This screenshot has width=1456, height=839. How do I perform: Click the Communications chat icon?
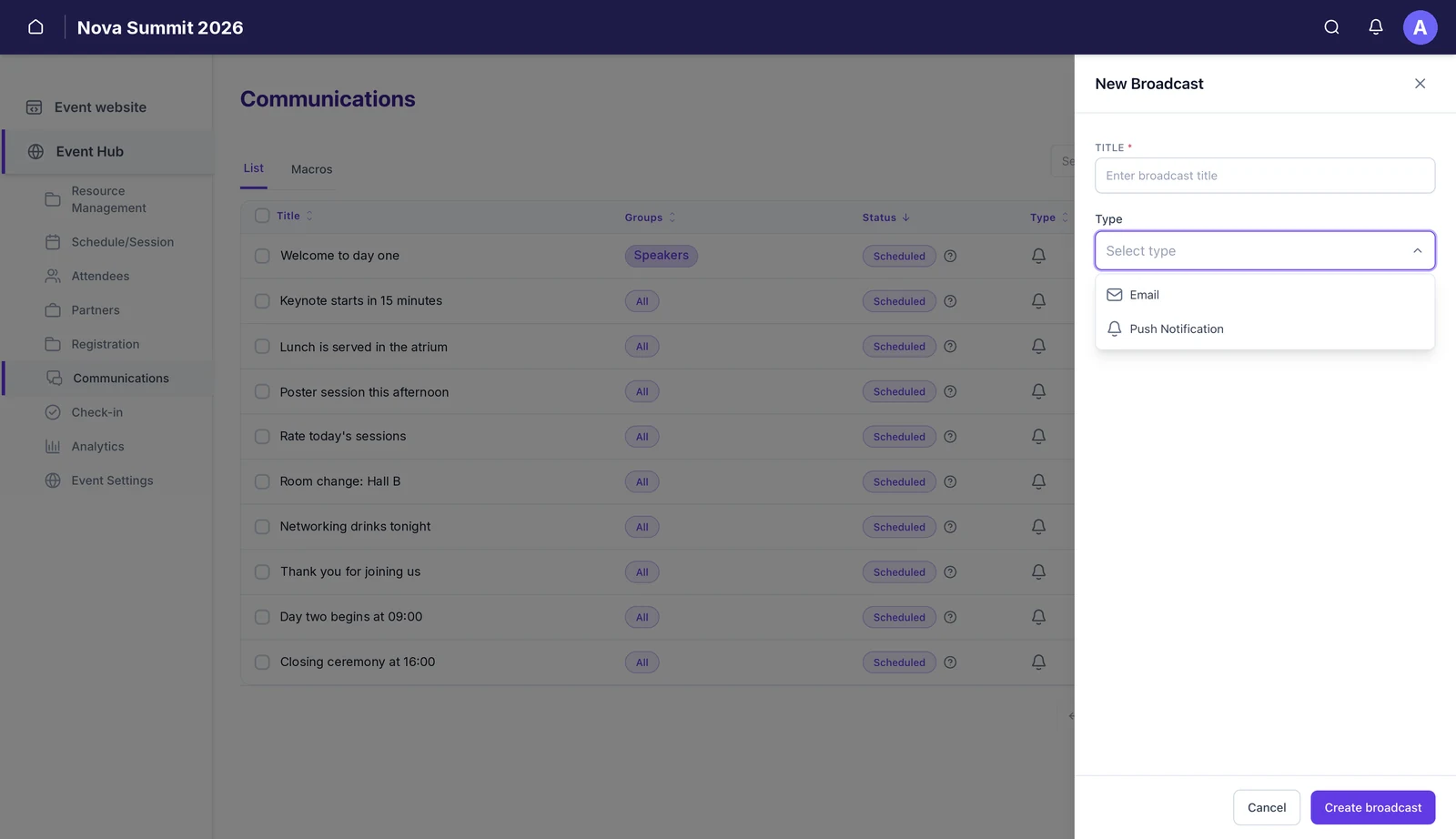point(55,379)
